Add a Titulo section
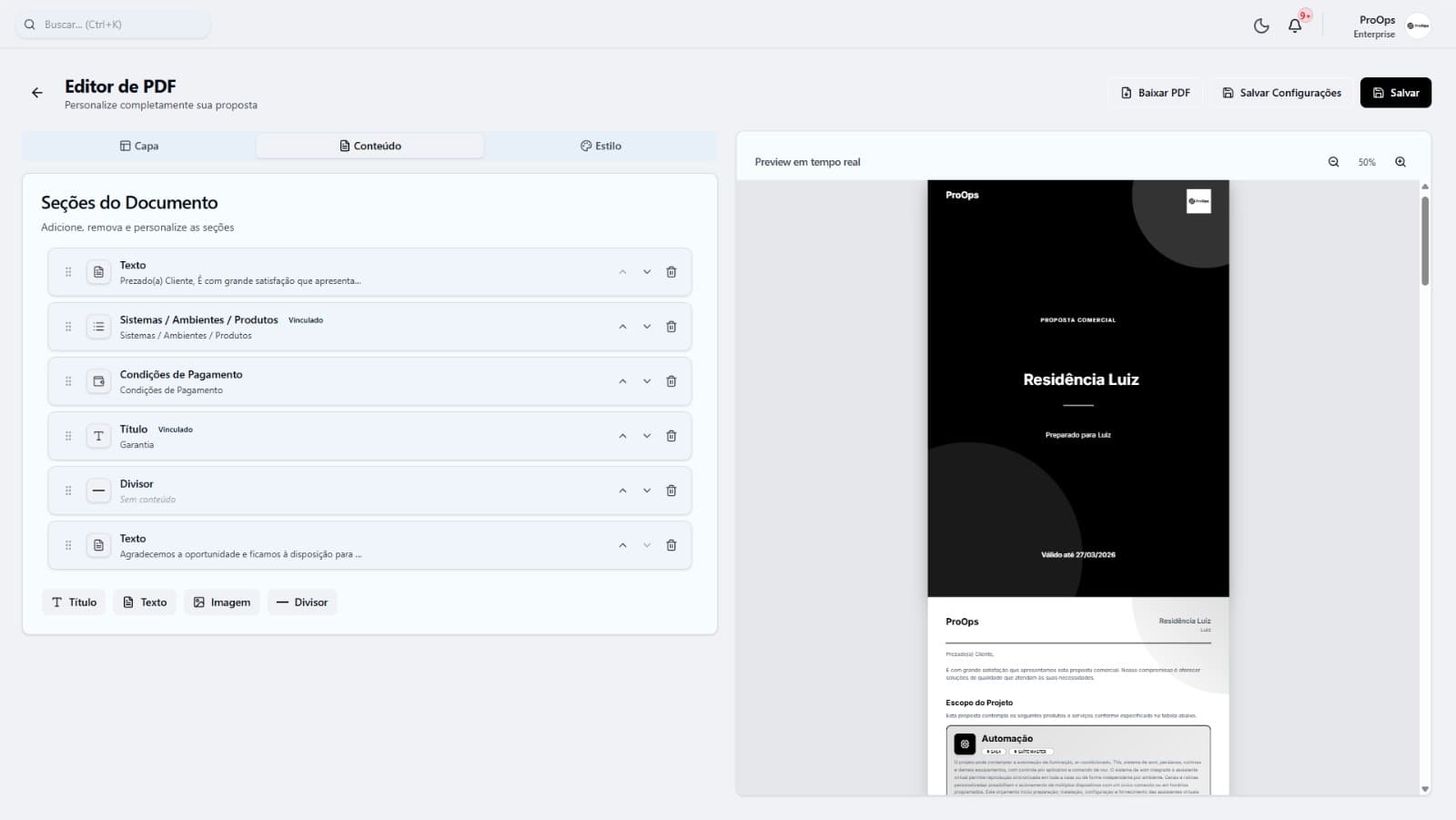Viewport: 1456px width, 820px height. click(74, 602)
